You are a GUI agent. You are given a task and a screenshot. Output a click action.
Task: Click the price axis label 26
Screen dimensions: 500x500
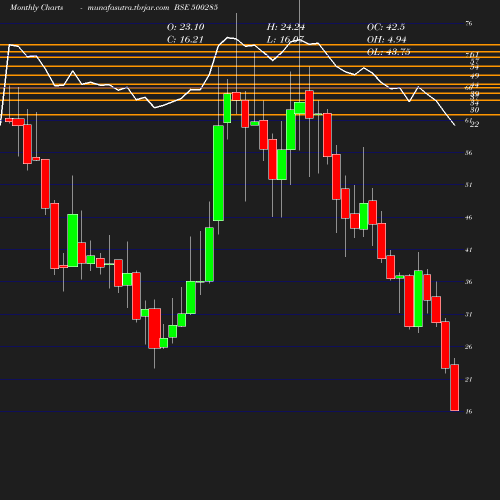[469, 347]
